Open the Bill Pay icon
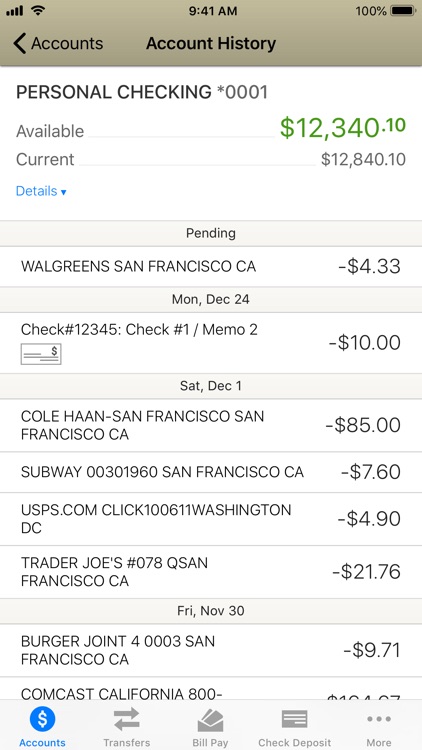The height and width of the screenshot is (750, 422). [210, 720]
